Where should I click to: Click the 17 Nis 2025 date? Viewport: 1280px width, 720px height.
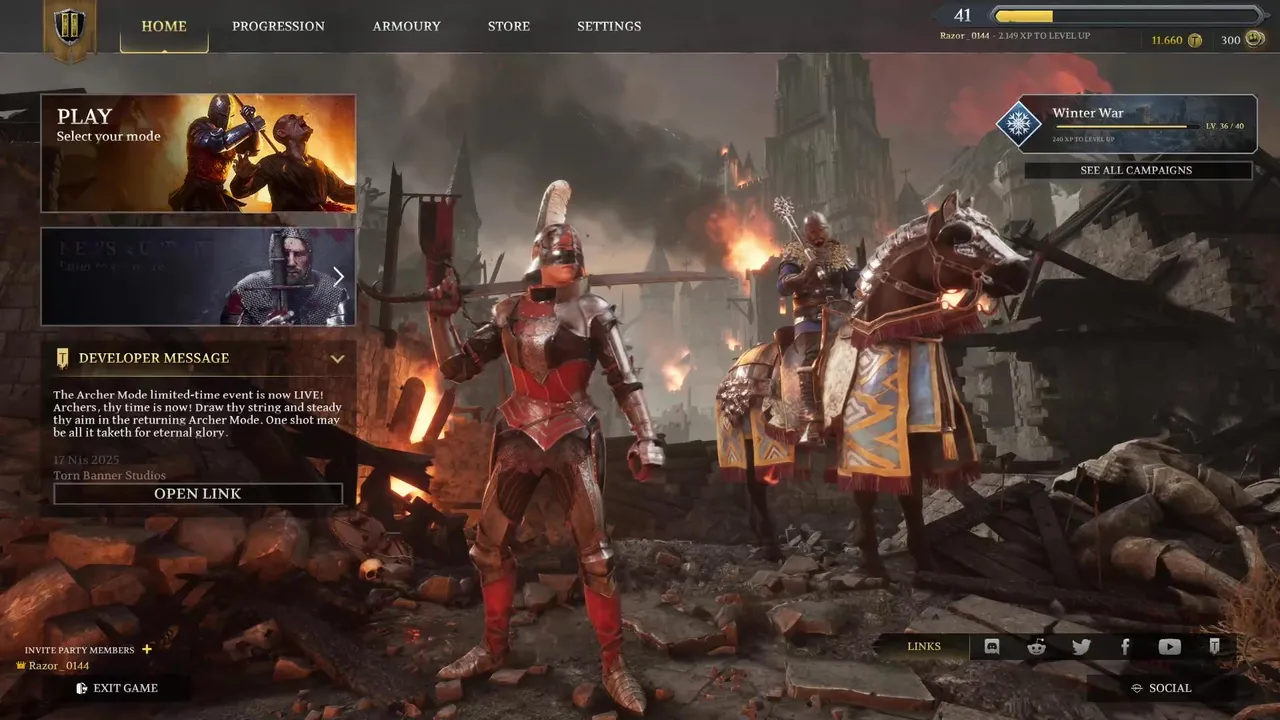click(84, 460)
